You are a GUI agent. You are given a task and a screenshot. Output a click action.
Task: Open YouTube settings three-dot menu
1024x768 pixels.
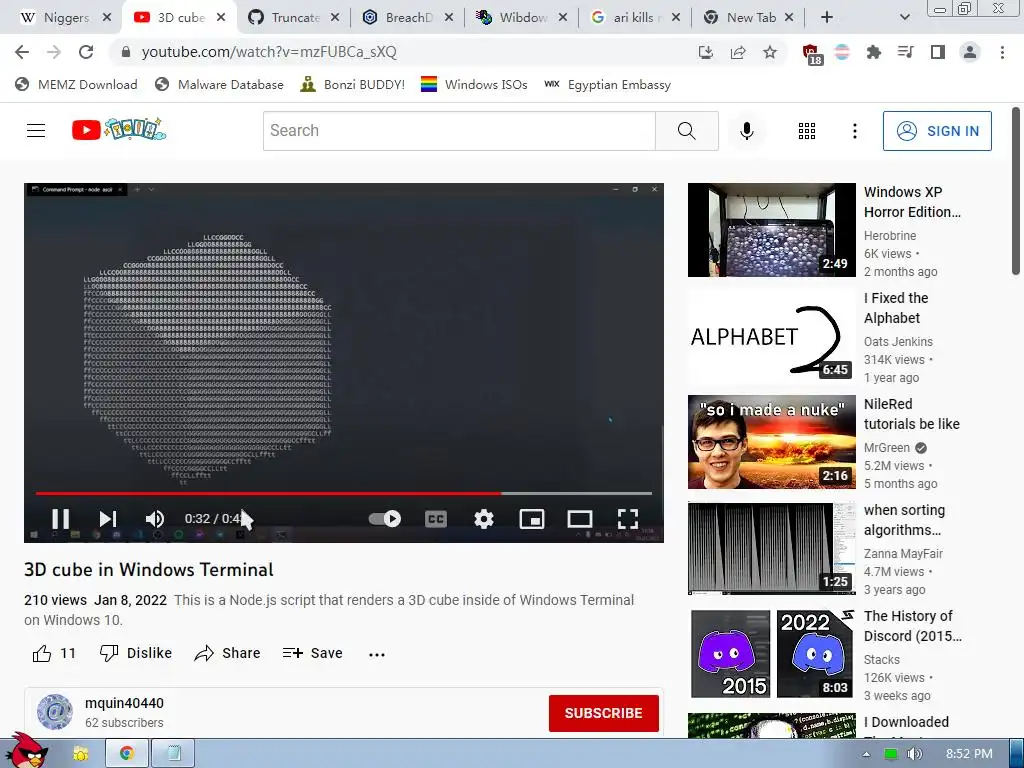854,131
